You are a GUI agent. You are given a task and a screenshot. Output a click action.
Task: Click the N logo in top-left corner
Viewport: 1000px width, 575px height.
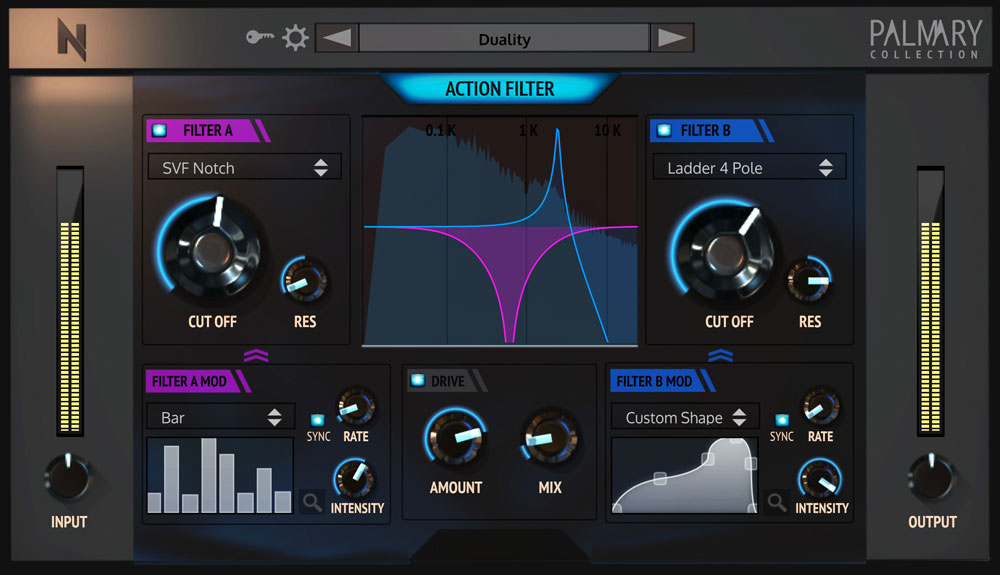tap(71, 40)
